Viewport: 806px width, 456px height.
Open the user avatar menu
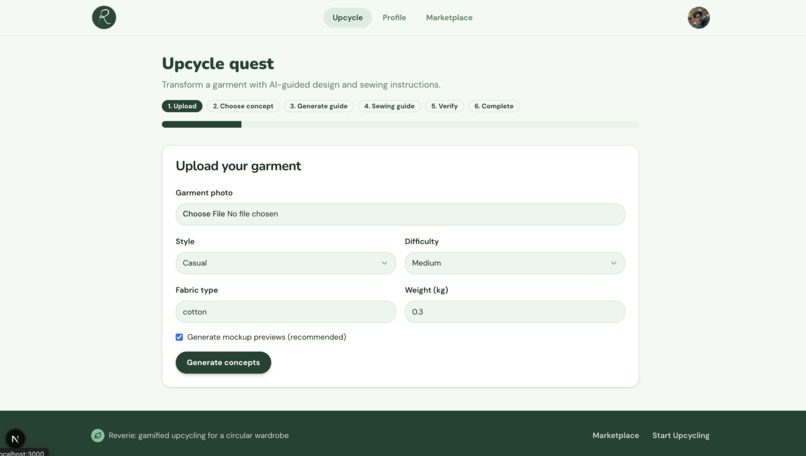pos(699,17)
